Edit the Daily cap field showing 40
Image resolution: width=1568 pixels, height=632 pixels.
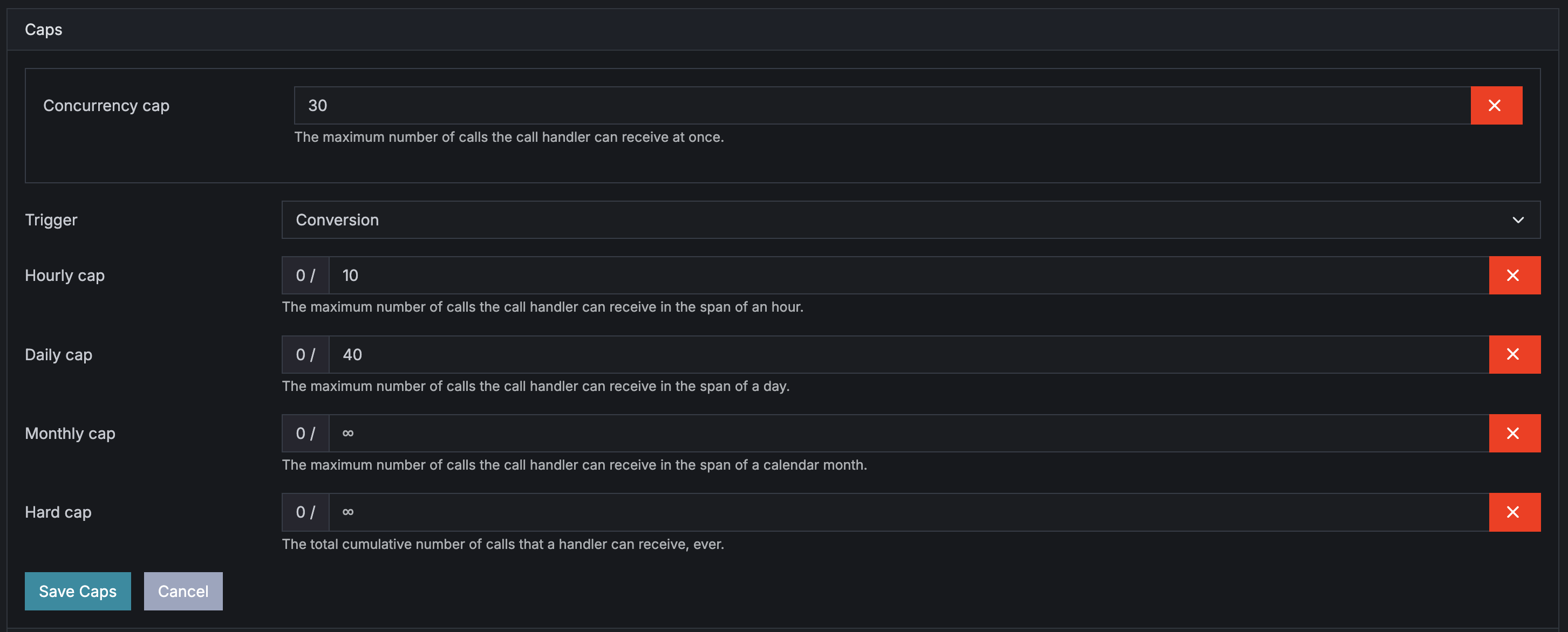click(909, 354)
